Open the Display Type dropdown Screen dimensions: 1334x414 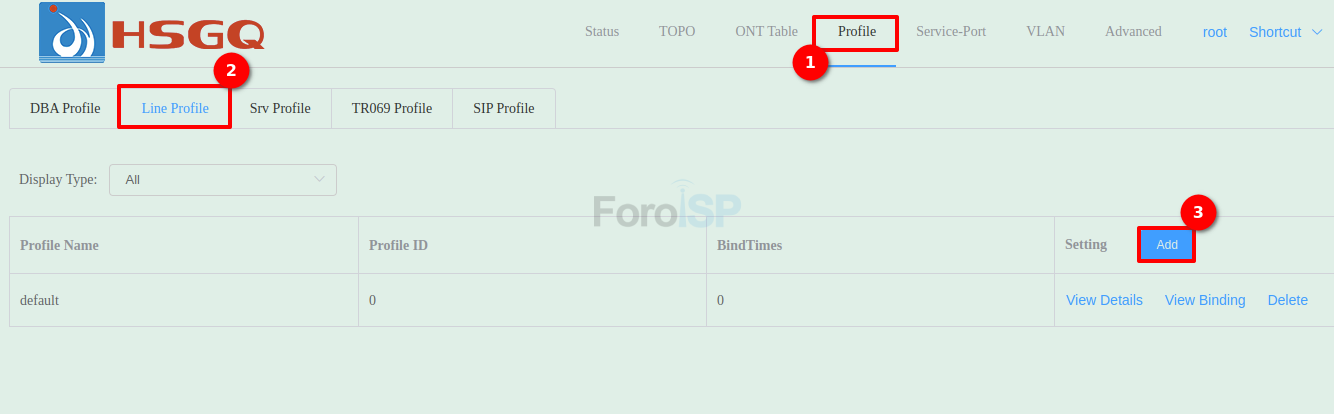click(x=223, y=180)
